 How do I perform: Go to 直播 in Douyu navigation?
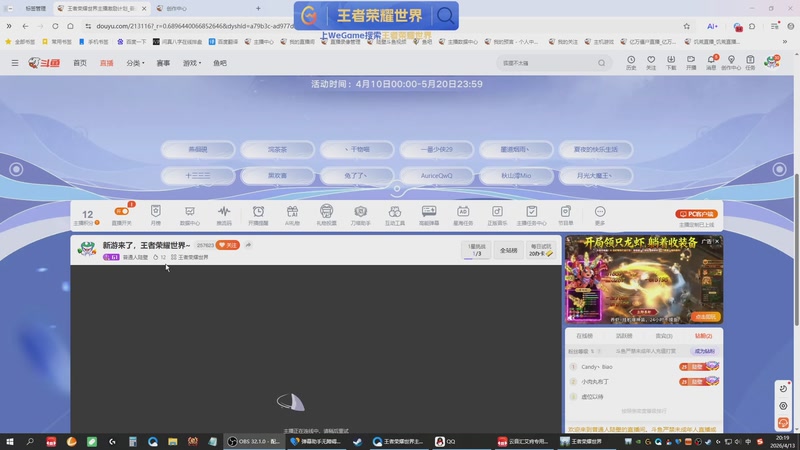click(107, 63)
